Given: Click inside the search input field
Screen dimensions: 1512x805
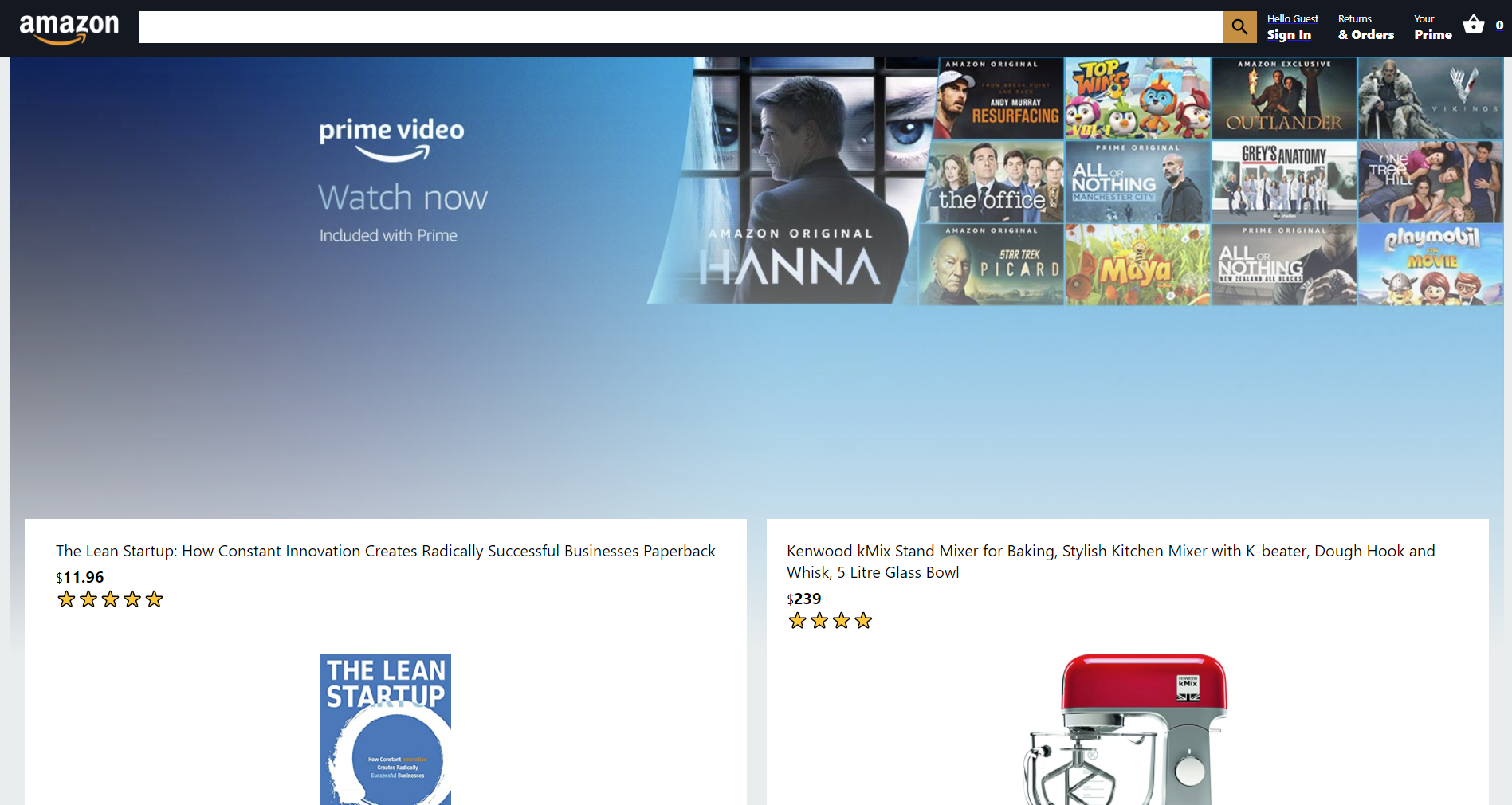Looking at the screenshot, I should (681, 27).
